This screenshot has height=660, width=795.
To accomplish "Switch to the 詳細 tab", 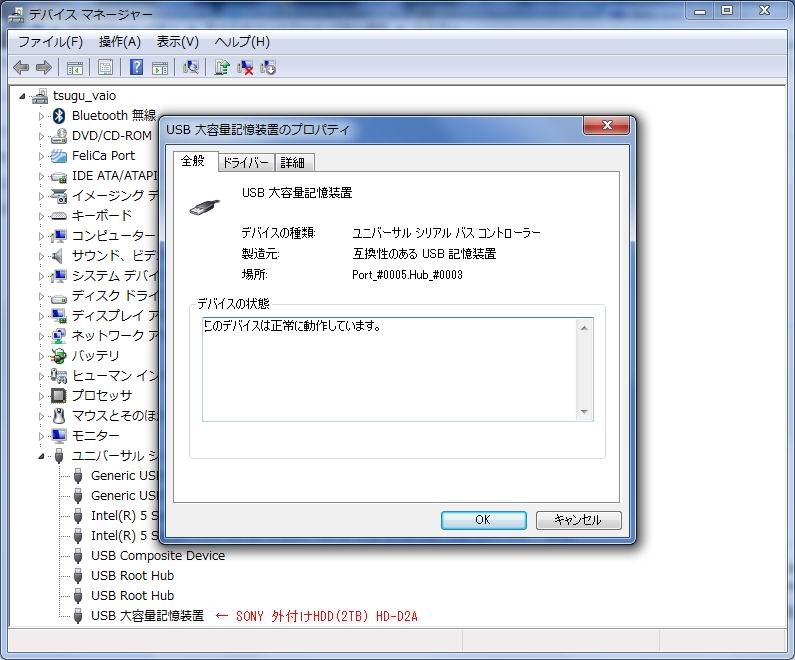I will point(293,162).
